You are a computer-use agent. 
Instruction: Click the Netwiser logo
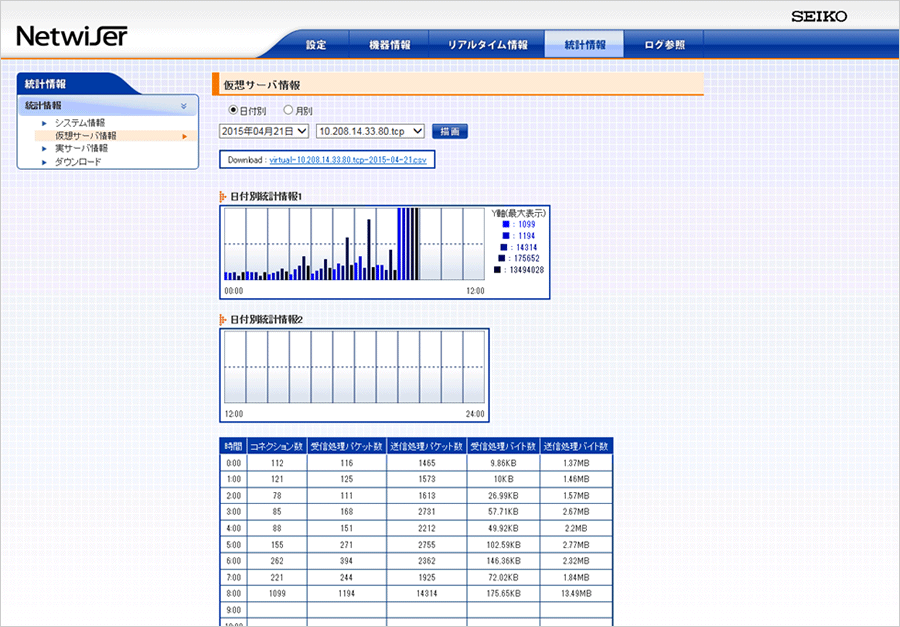pyautogui.click(x=71, y=37)
